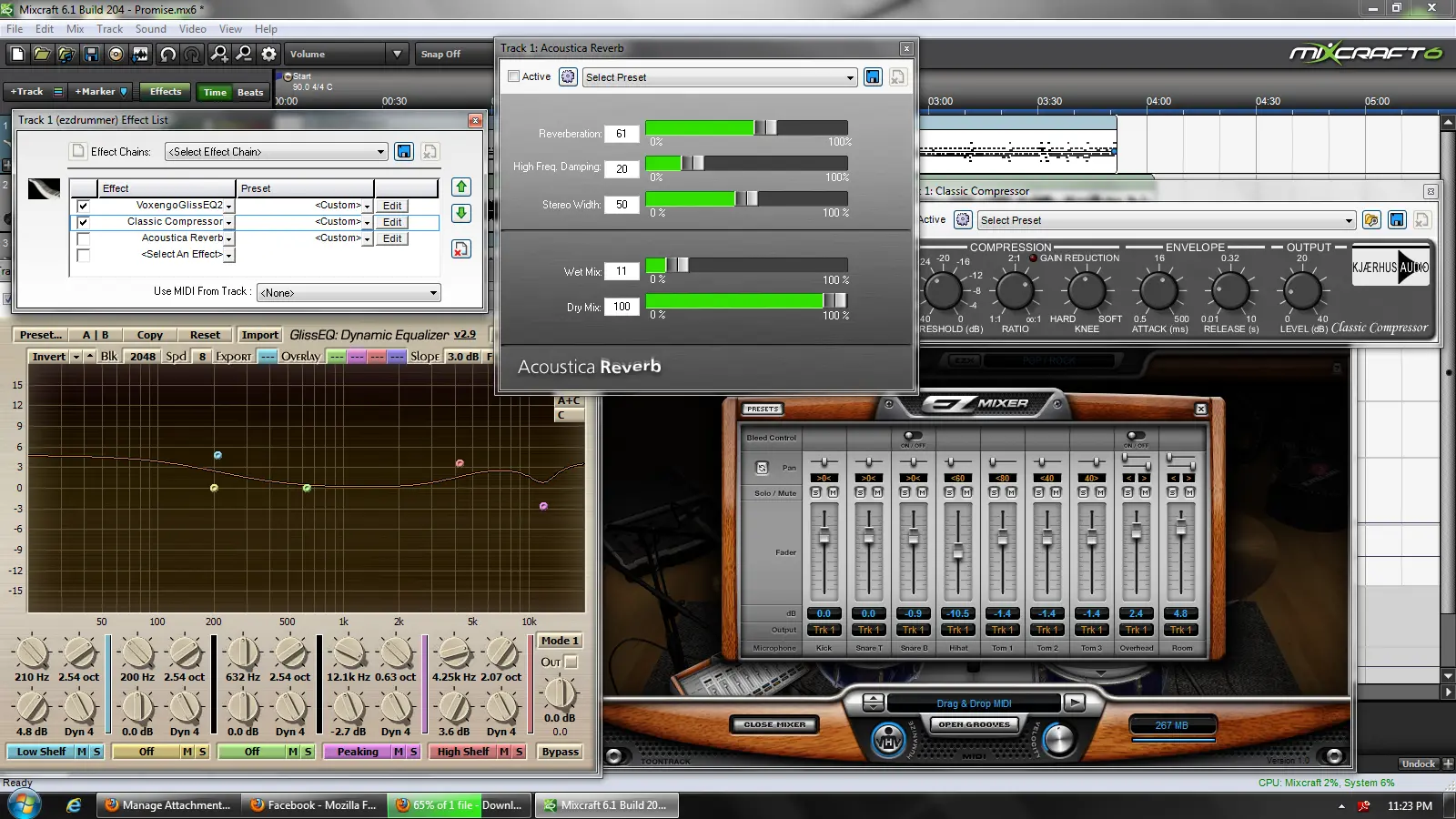Screen dimensions: 1456x819
Task: Click the Undo arrow icon
Action: click(x=167, y=55)
